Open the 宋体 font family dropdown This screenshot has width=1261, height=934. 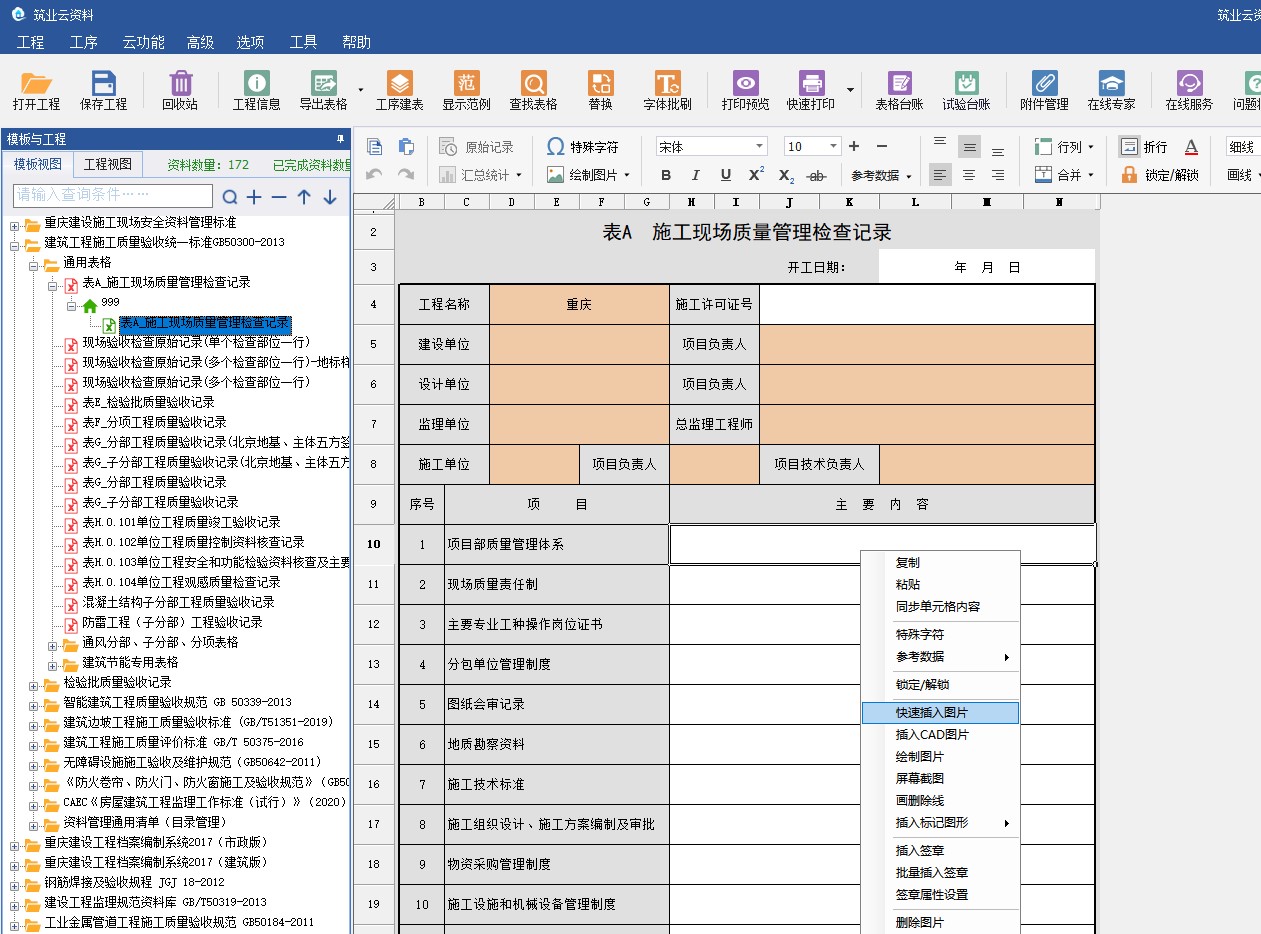coord(759,147)
